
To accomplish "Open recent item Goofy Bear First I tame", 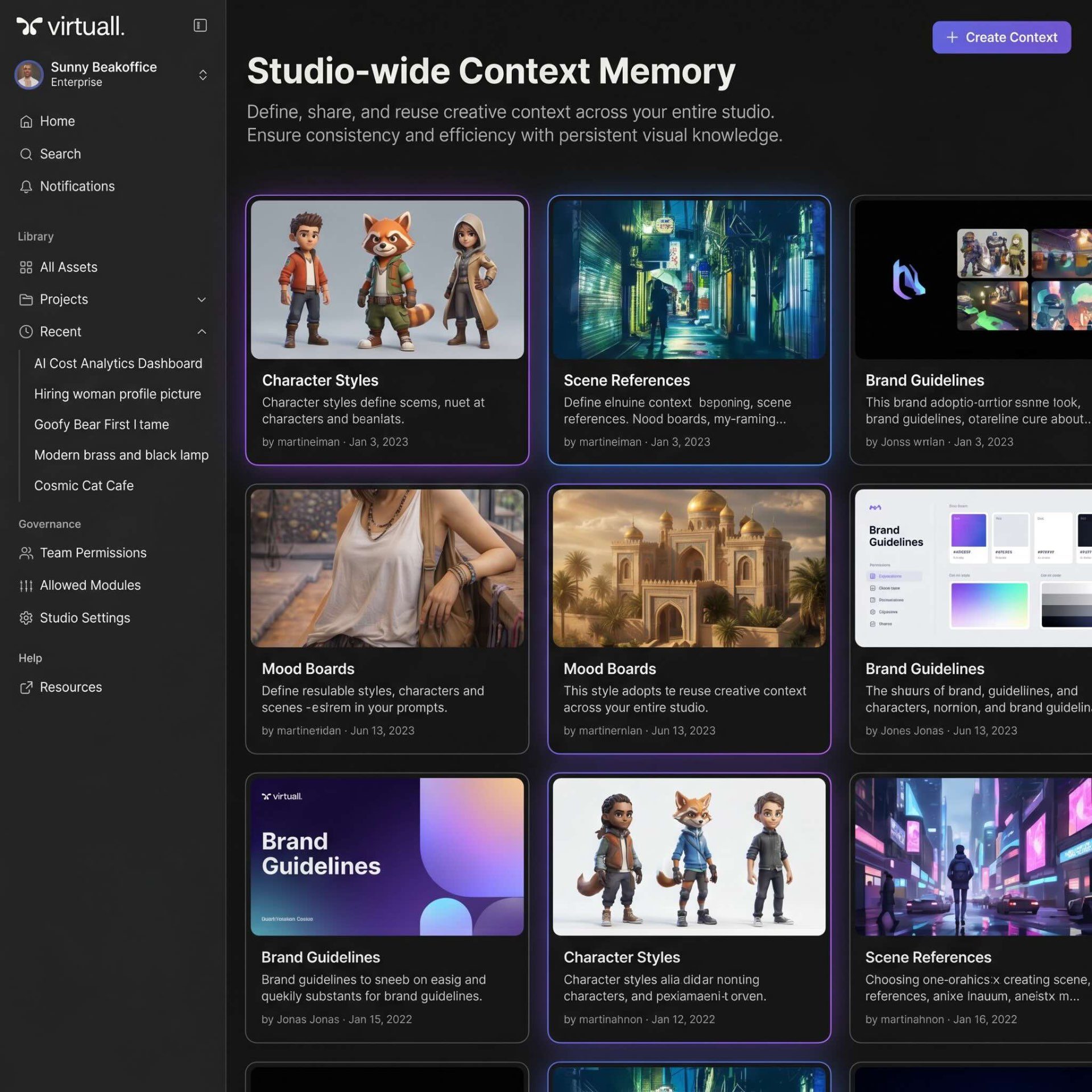I will [102, 425].
